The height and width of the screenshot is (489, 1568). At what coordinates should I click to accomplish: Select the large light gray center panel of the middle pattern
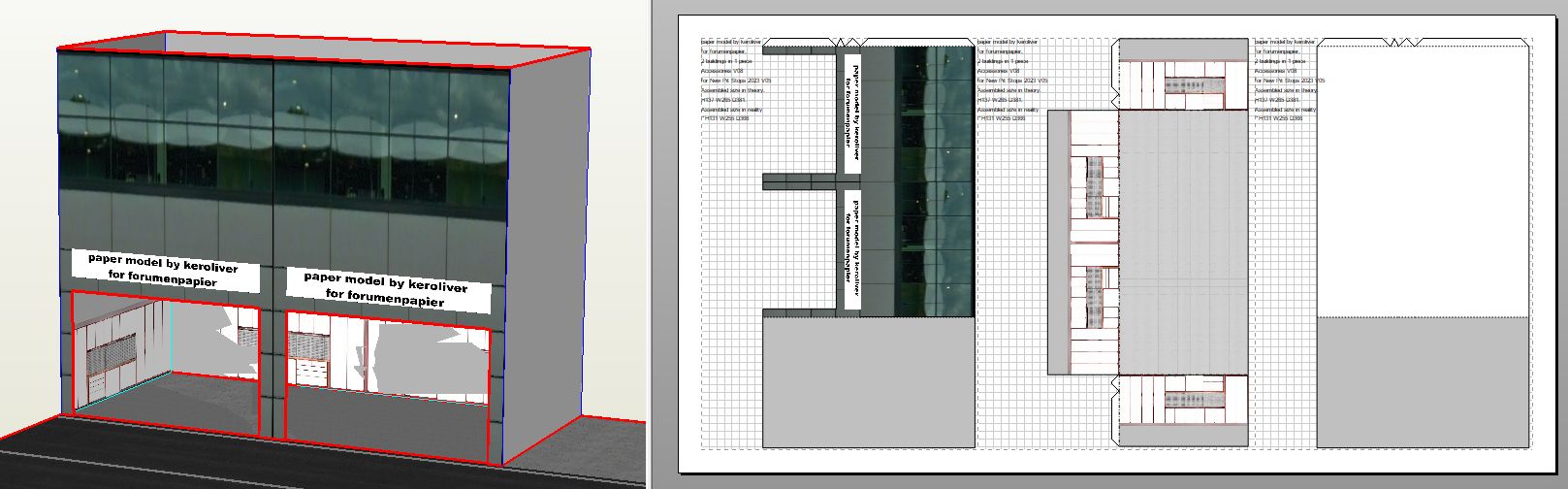point(1183,243)
